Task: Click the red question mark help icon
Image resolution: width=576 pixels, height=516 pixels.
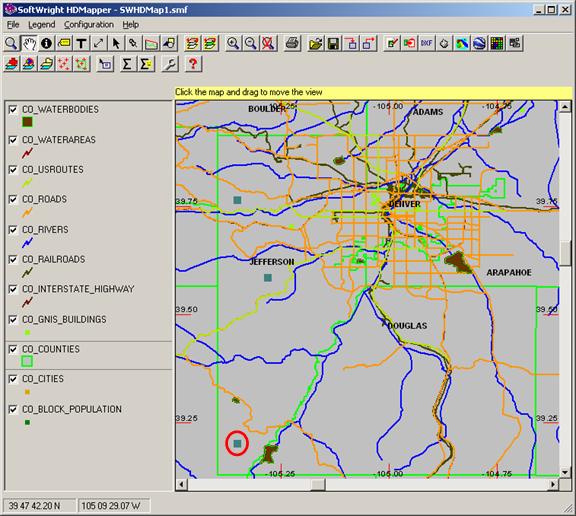Action: [193, 64]
